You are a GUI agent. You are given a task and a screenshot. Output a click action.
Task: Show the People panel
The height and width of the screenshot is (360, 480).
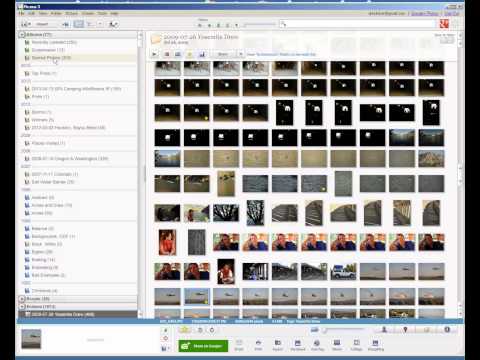coord(384,330)
